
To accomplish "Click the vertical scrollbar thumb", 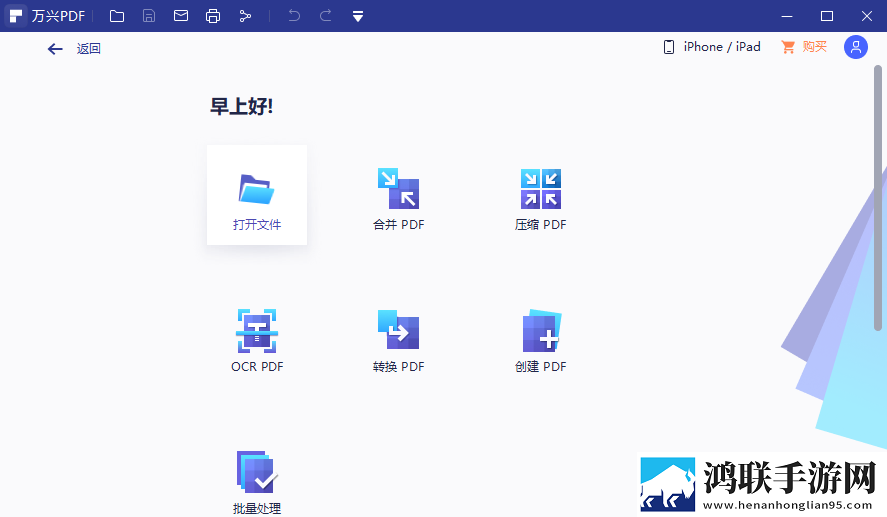I will click(x=878, y=198).
